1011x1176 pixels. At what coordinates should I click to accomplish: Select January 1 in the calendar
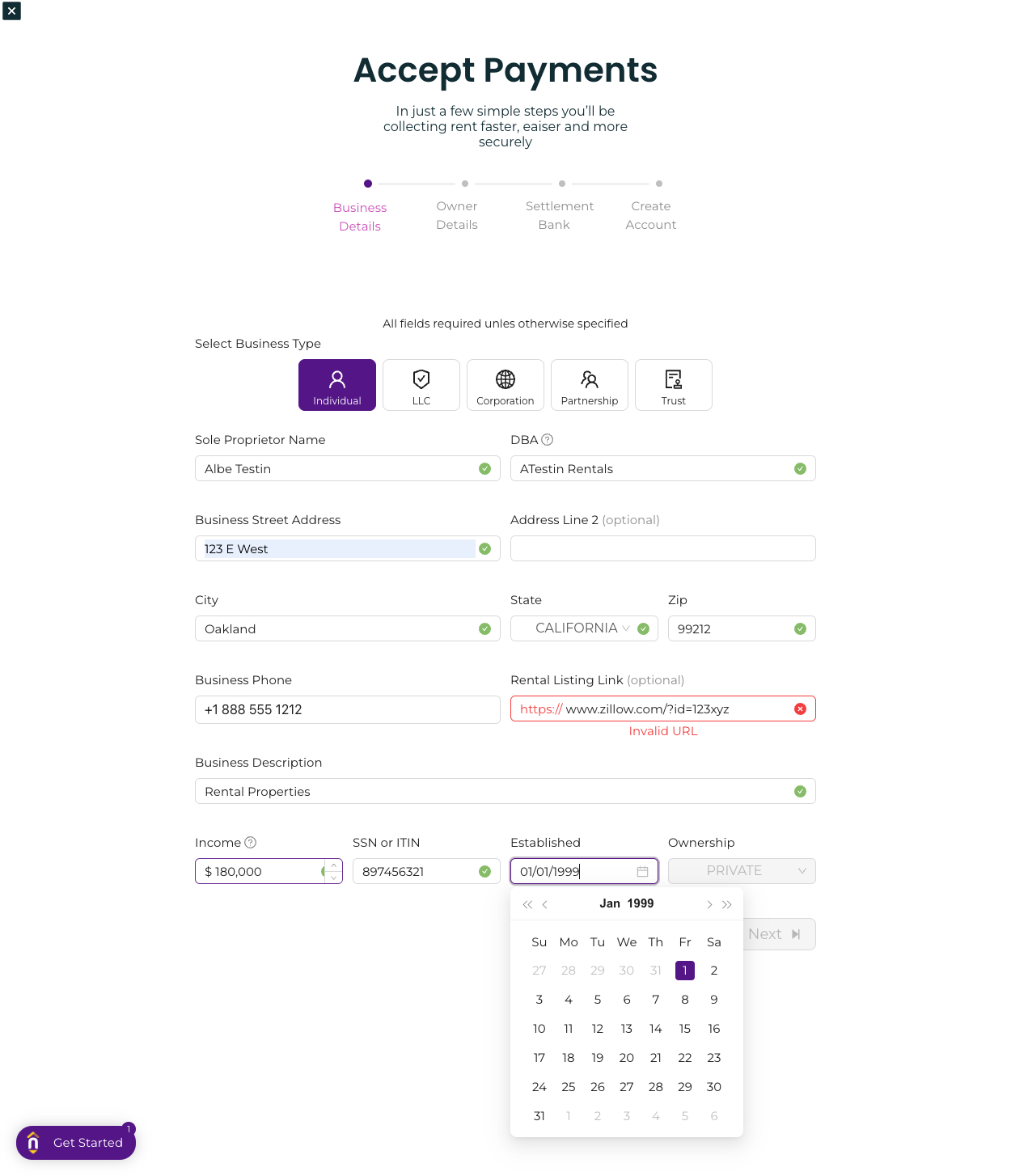tap(685, 971)
